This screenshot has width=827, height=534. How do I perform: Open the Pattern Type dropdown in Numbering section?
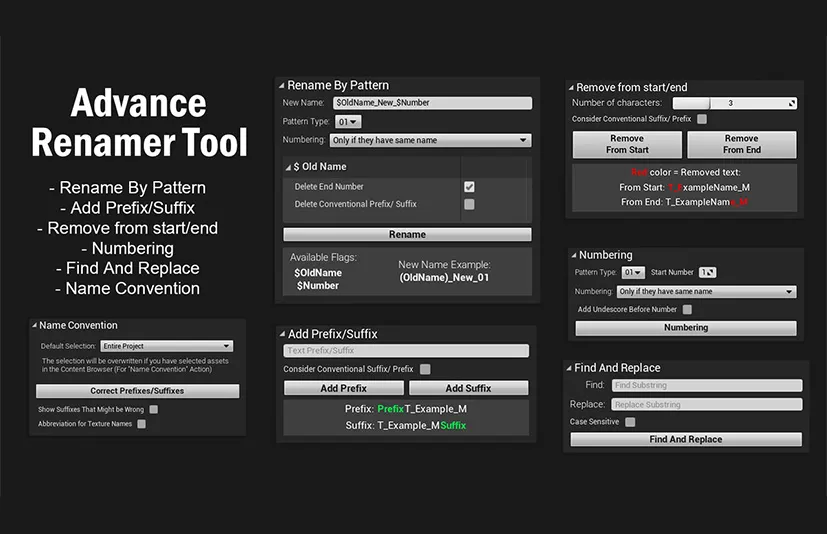[633, 273]
